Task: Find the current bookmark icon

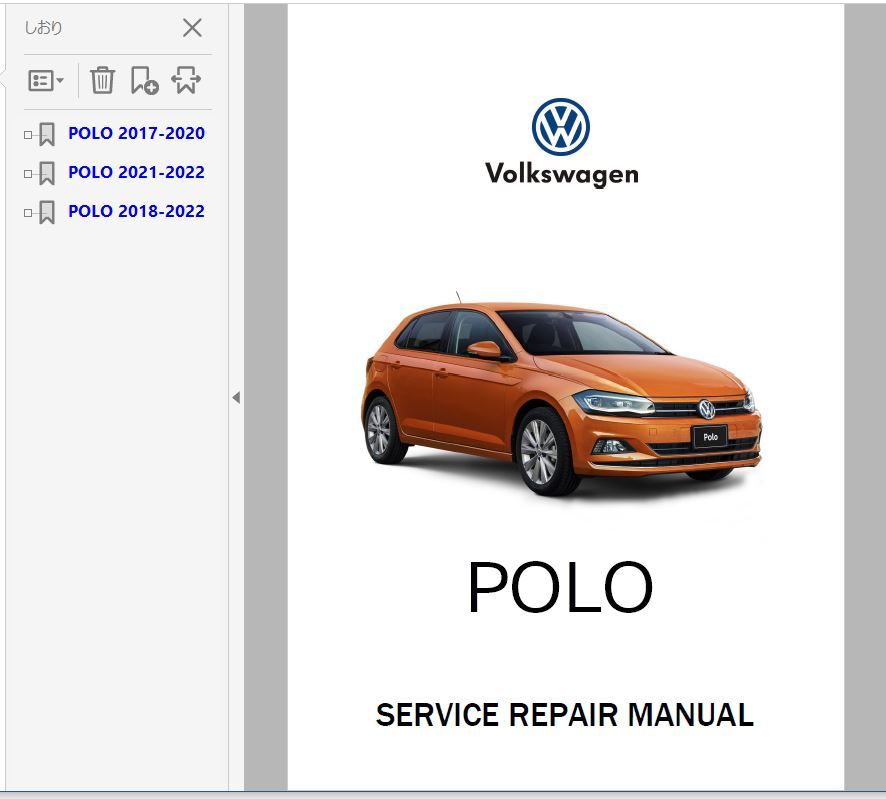Action: click(186, 80)
